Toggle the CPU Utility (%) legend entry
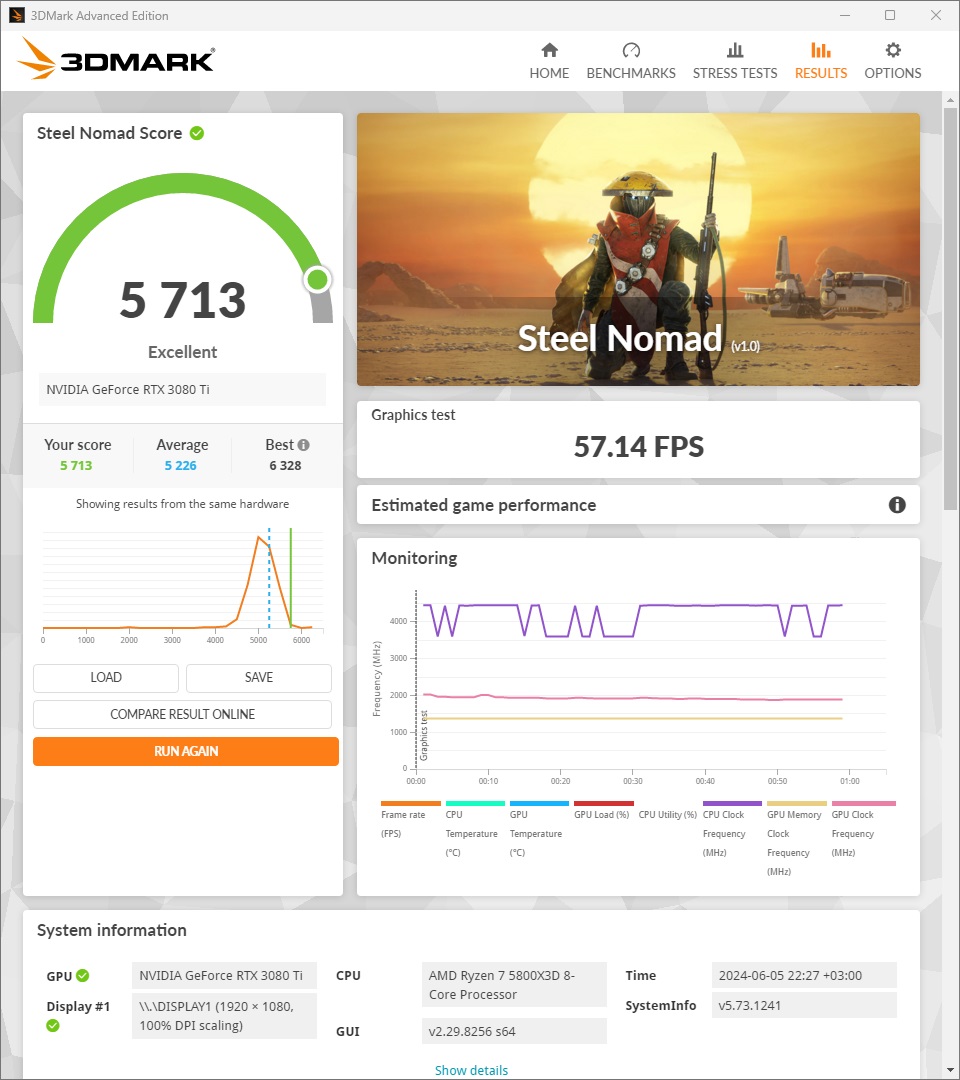The image size is (960, 1080). click(x=667, y=814)
